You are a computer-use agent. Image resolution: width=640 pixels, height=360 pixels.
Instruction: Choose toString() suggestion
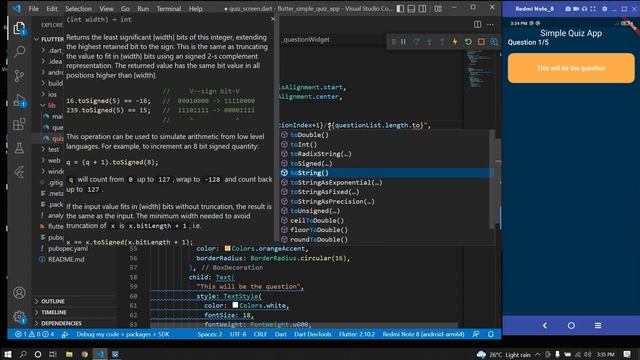tap(386, 173)
